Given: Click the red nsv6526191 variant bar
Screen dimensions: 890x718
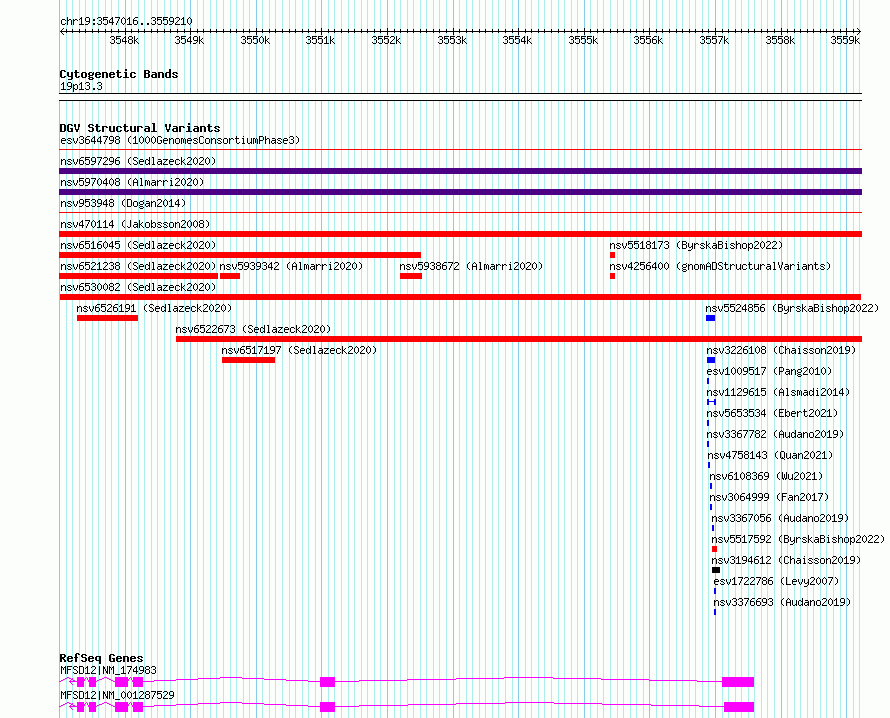Looking at the screenshot, I should [x=107, y=318].
